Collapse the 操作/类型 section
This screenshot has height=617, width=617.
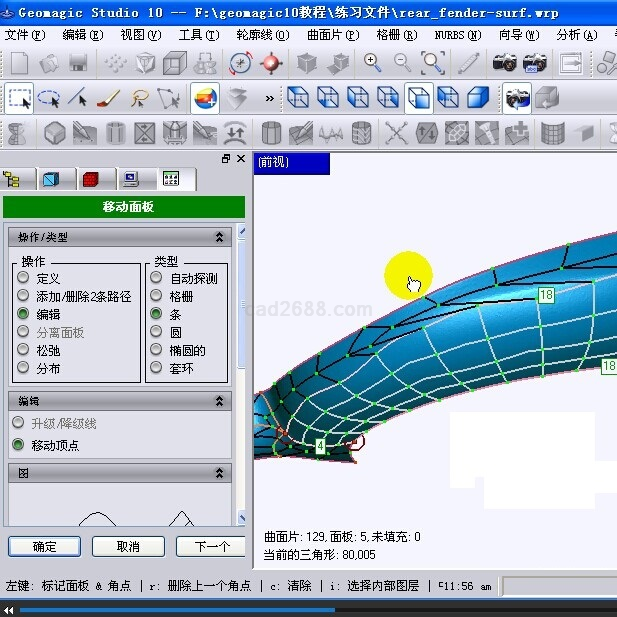point(219,238)
